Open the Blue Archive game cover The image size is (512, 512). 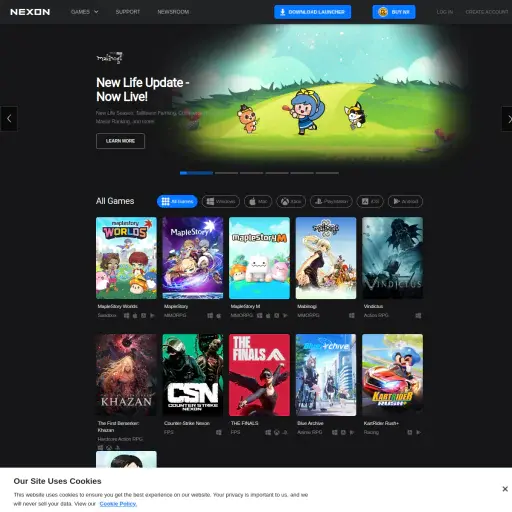tap(326, 375)
